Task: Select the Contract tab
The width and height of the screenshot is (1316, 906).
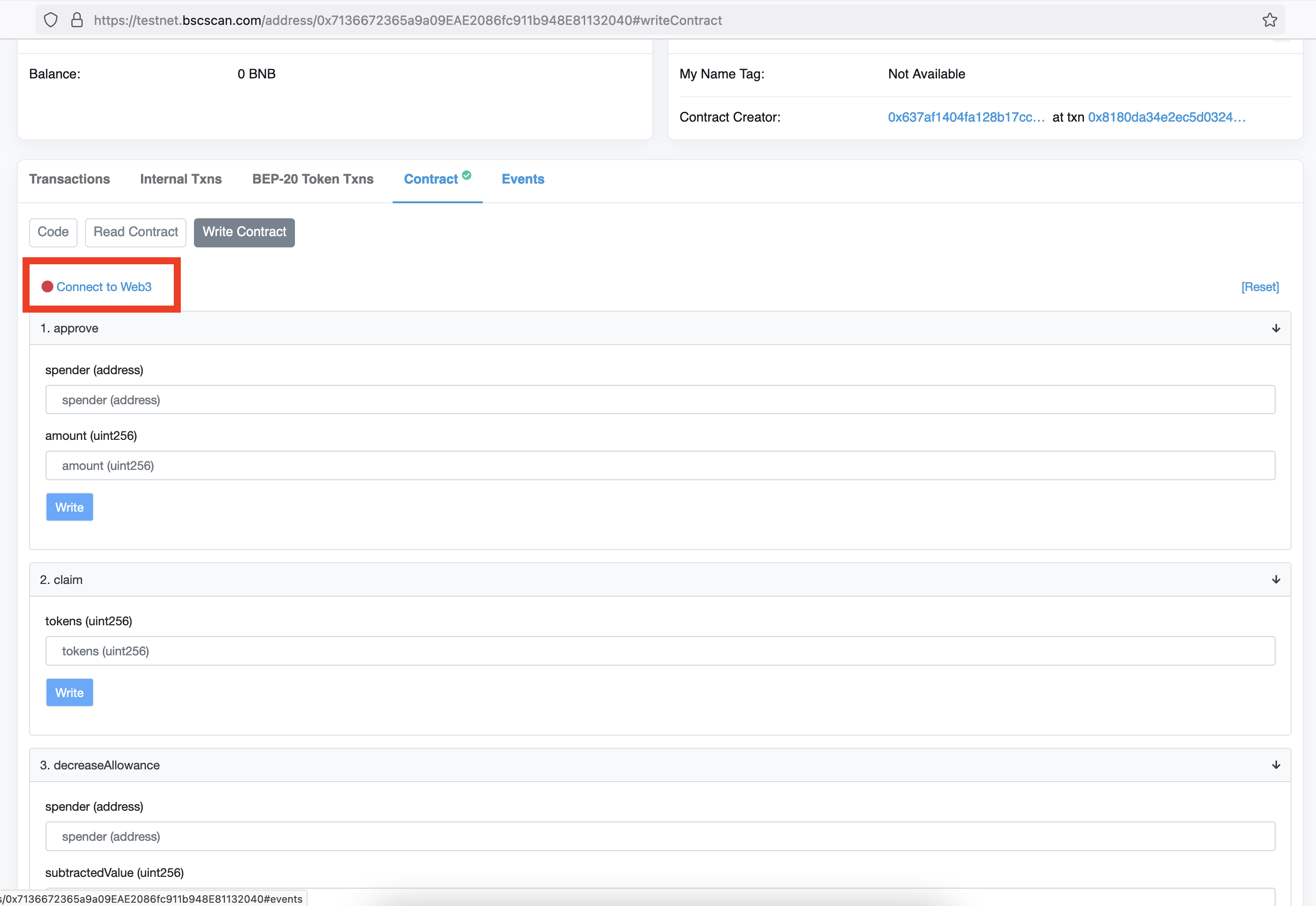Action: pyautogui.click(x=431, y=179)
